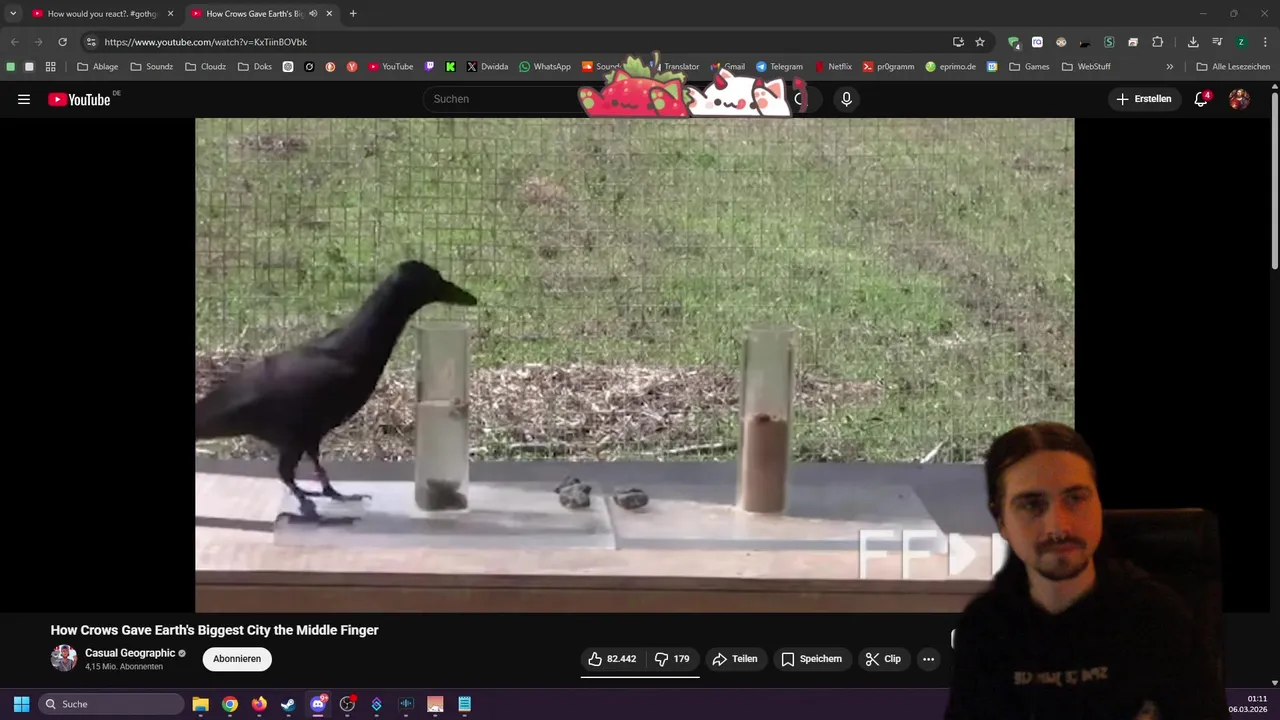This screenshot has width=1280, height=720.
Task: Open Chrome profile Z avatar
Action: click(x=1241, y=42)
